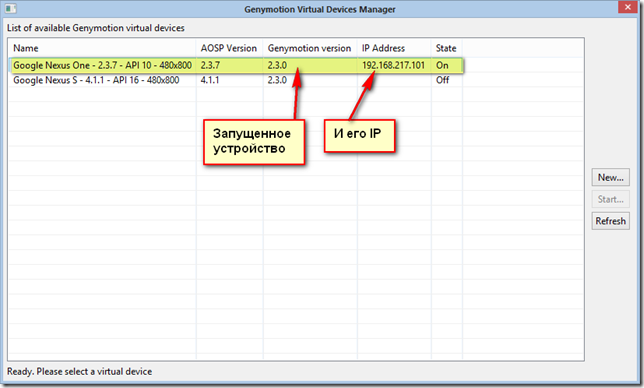Click the New... button

tap(610, 177)
